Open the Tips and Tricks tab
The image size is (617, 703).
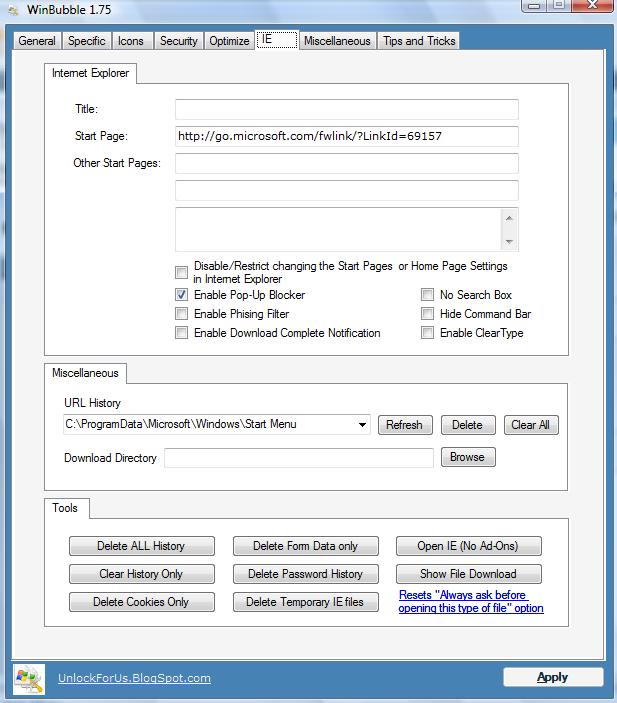point(419,41)
